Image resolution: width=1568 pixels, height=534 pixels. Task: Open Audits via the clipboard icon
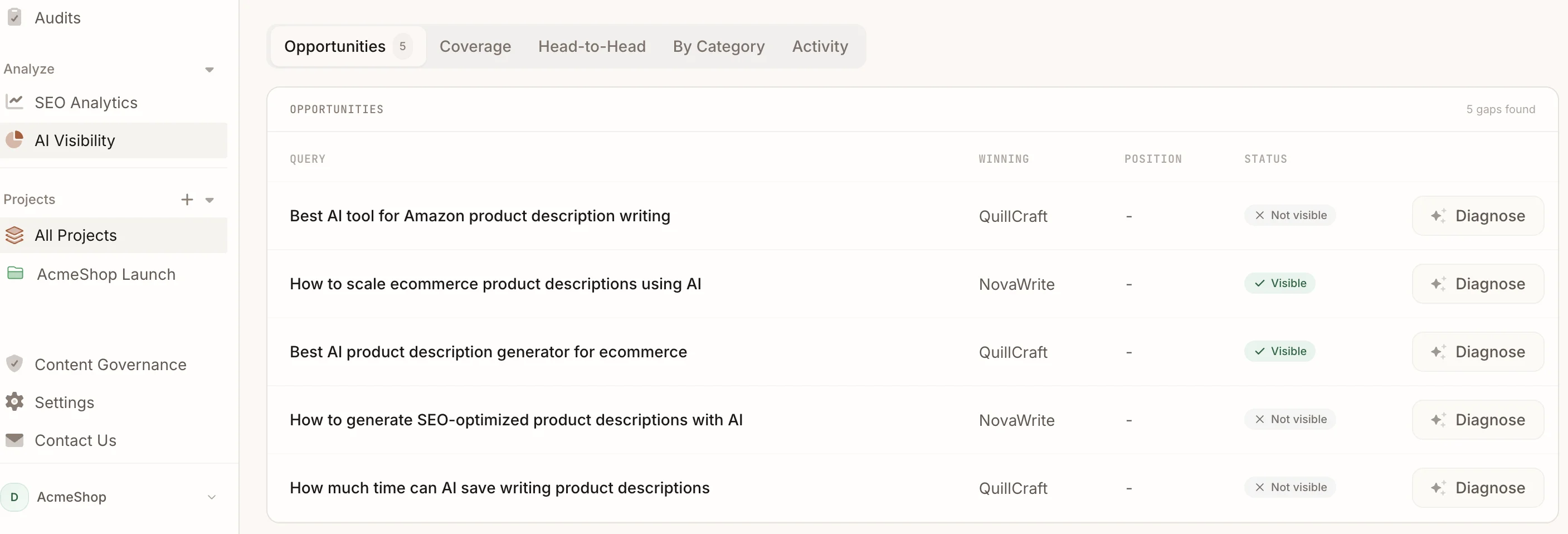coord(14,17)
